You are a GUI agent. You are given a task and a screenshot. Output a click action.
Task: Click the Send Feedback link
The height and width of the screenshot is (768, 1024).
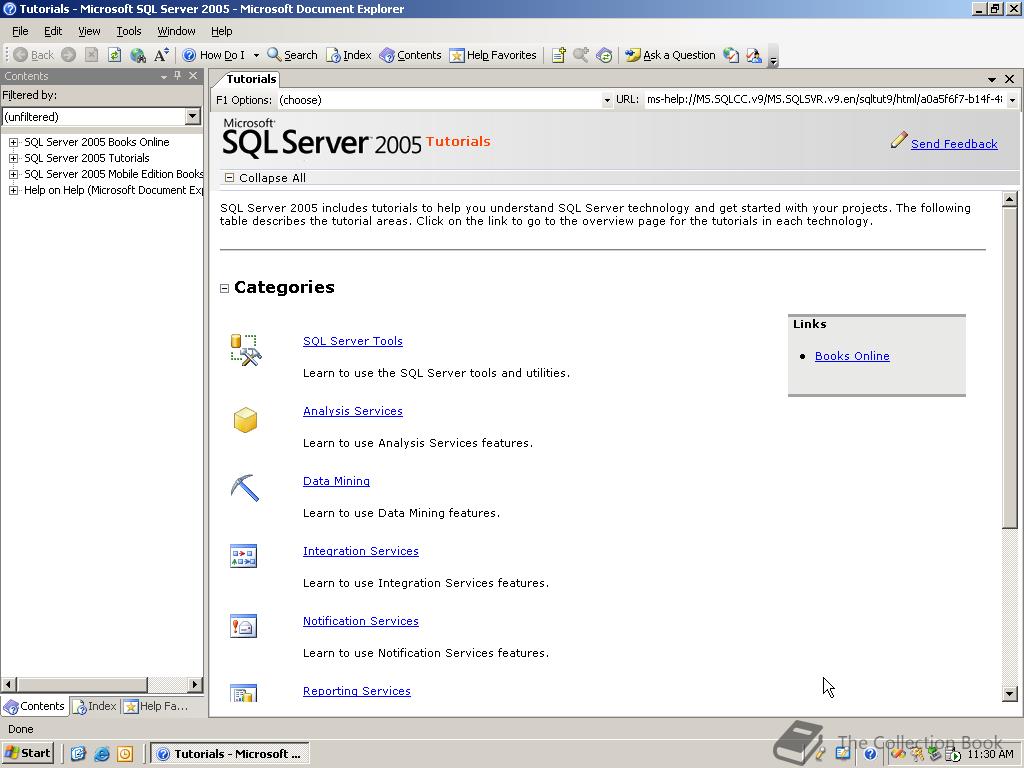[x=953, y=144]
